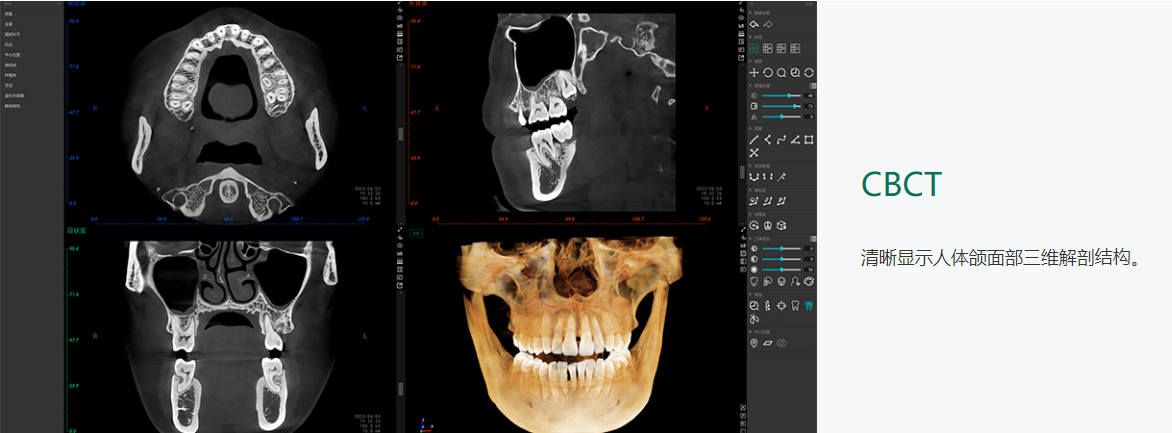Select the pan/move cross-arrows tool
This screenshot has height=433, width=1172.
[x=754, y=73]
